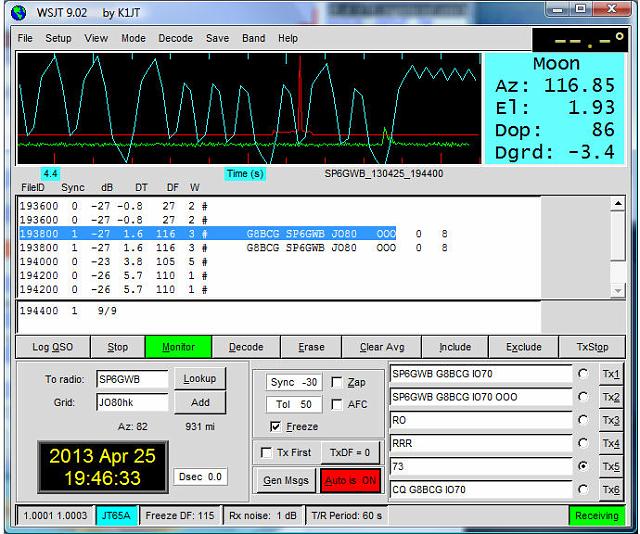Click the Grid locator input field

click(x=132, y=403)
